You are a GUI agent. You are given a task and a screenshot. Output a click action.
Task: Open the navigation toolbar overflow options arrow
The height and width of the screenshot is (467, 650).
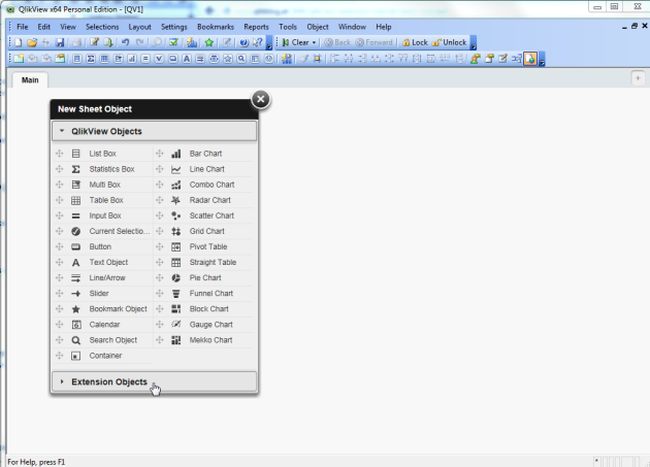point(473,43)
